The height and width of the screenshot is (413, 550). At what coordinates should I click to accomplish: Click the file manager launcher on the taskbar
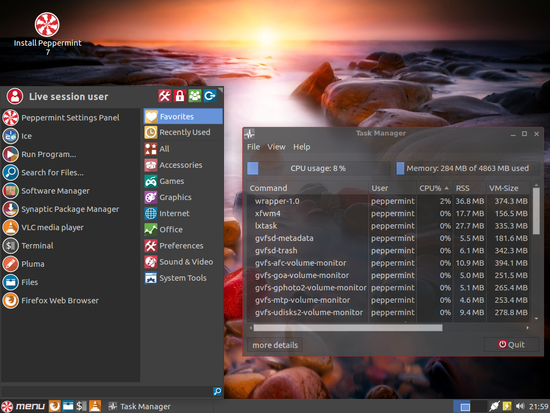(x=68, y=406)
